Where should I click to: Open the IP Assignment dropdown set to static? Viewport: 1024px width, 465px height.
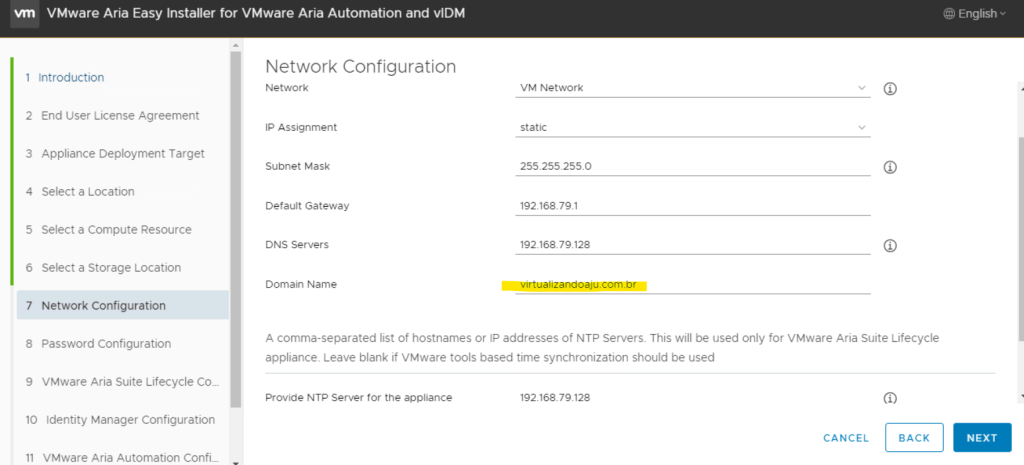tap(691, 128)
